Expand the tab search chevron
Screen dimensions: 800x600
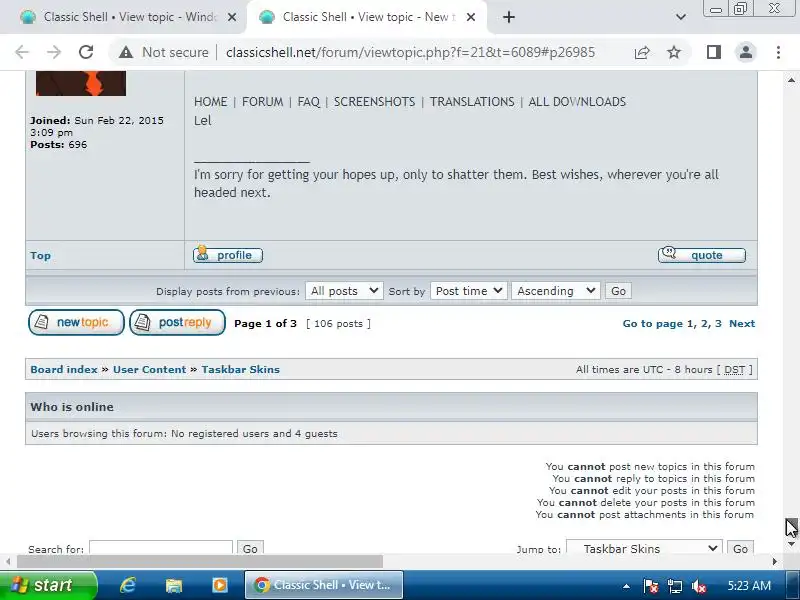pyautogui.click(x=681, y=17)
